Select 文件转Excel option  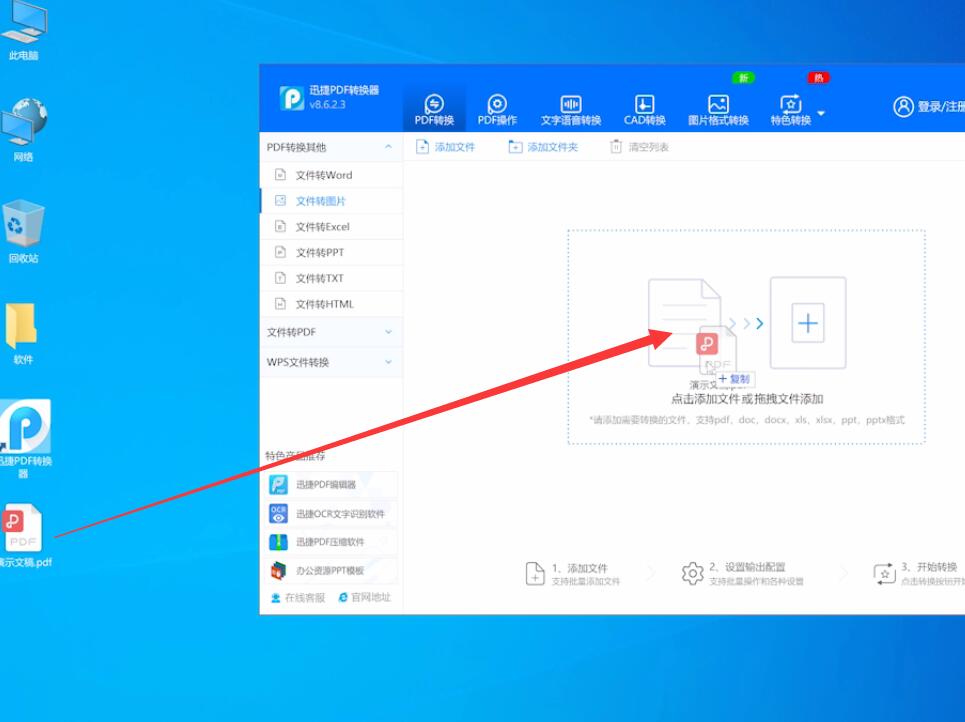[x=332, y=227]
